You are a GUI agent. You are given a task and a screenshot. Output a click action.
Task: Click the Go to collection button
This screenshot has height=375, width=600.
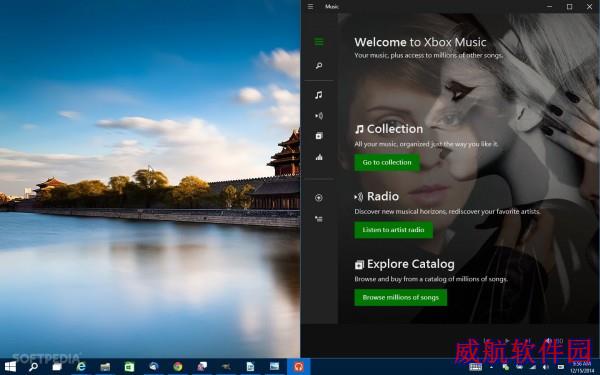(387, 162)
